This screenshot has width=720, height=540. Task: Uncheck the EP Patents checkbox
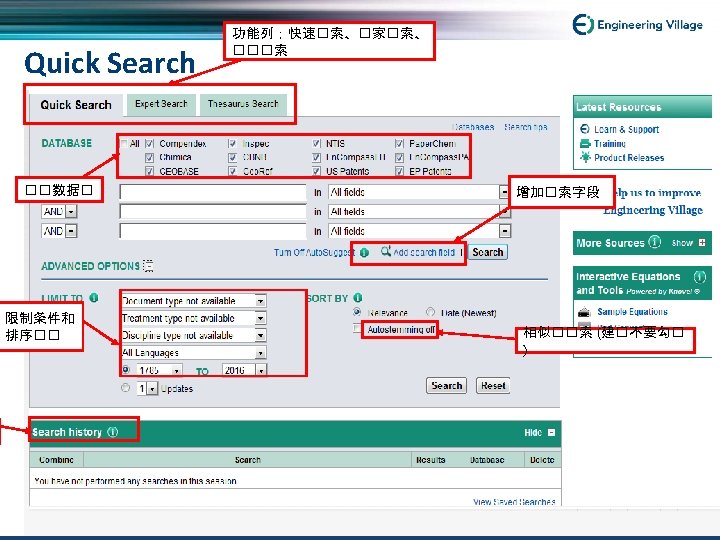click(399, 171)
